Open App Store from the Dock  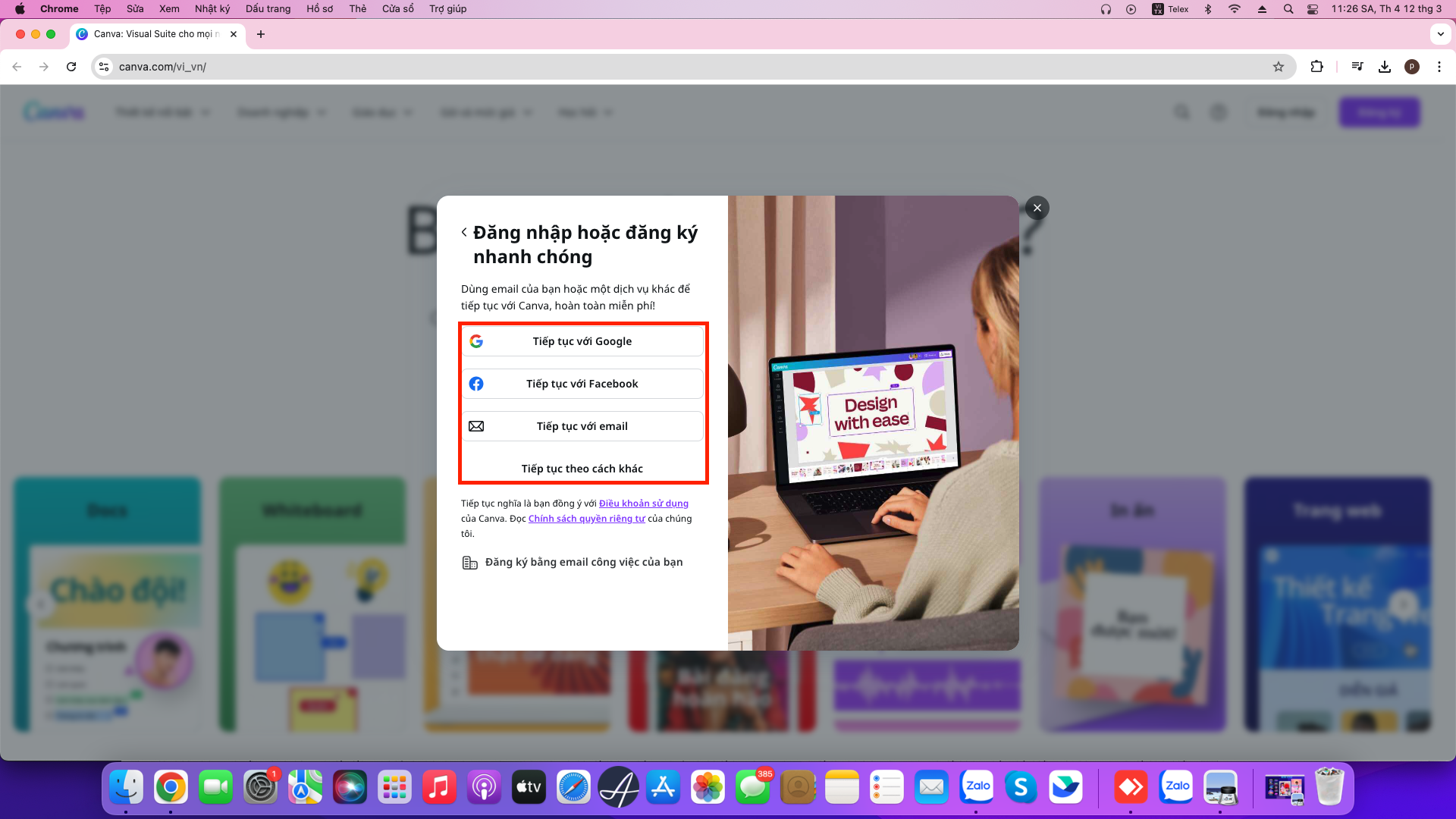(x=663, y=788)
